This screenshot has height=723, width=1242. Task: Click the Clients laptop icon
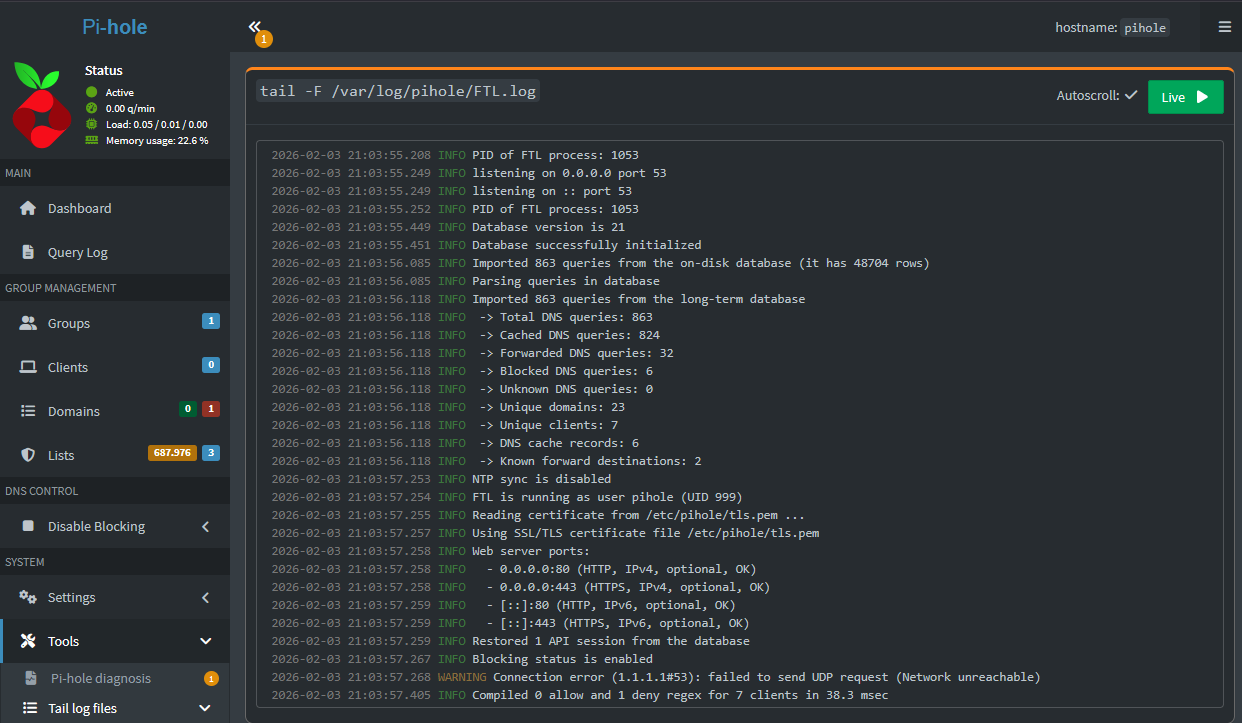[28, 368]
